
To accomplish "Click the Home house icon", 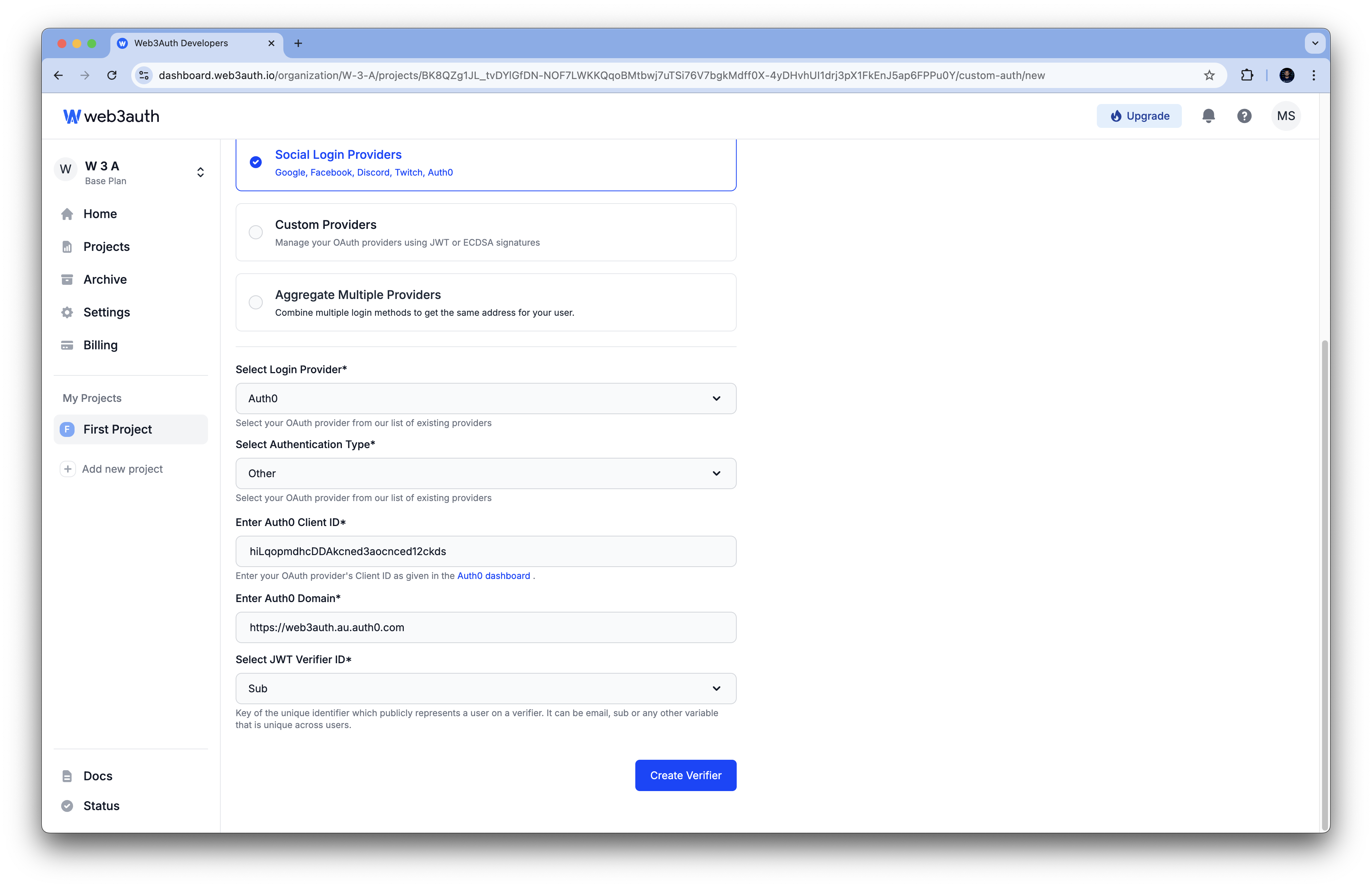I will tap(67, 214).
